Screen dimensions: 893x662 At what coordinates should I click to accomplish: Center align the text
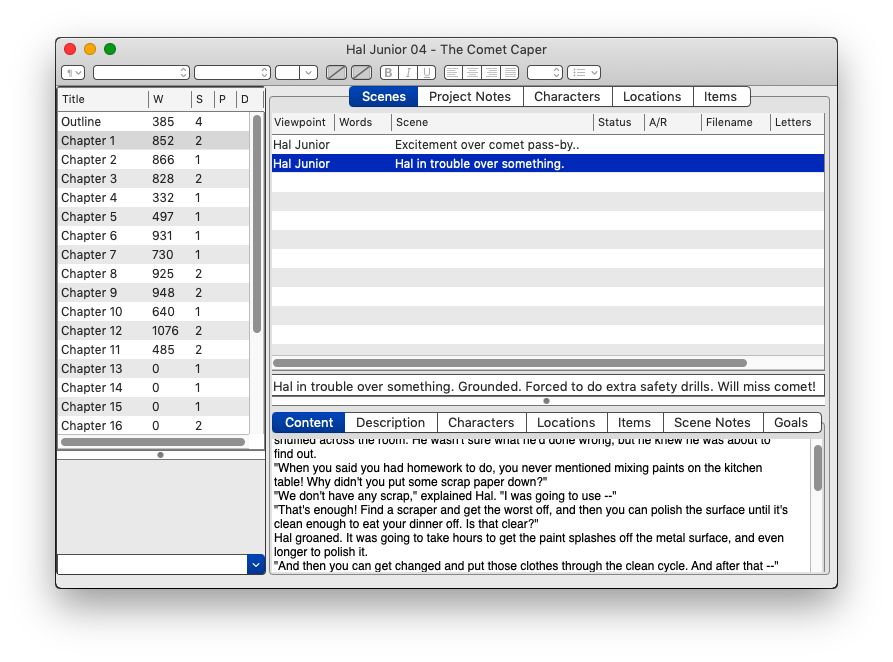[472, 73]
